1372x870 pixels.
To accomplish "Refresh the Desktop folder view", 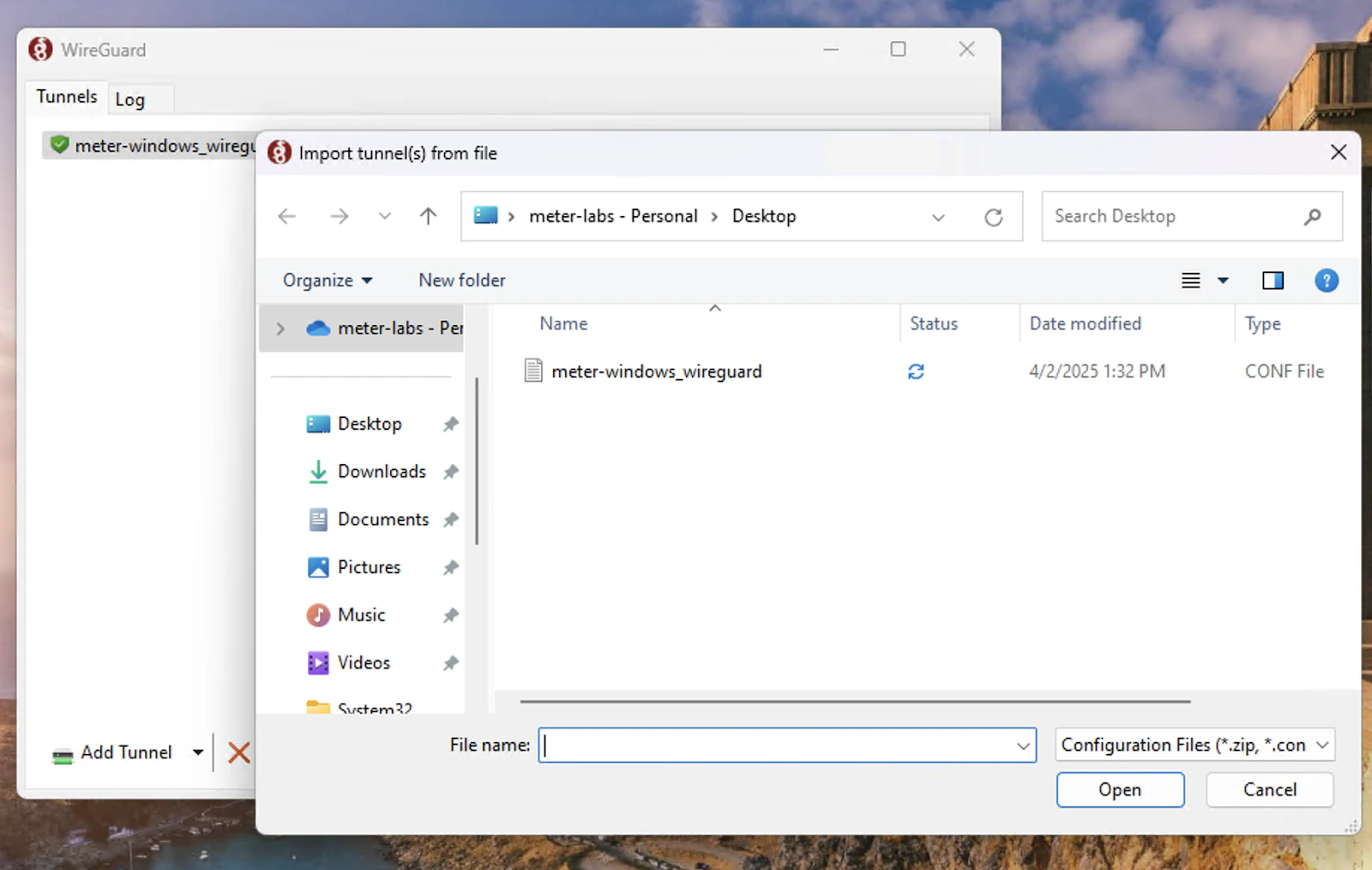I will (x=994, y=216).
